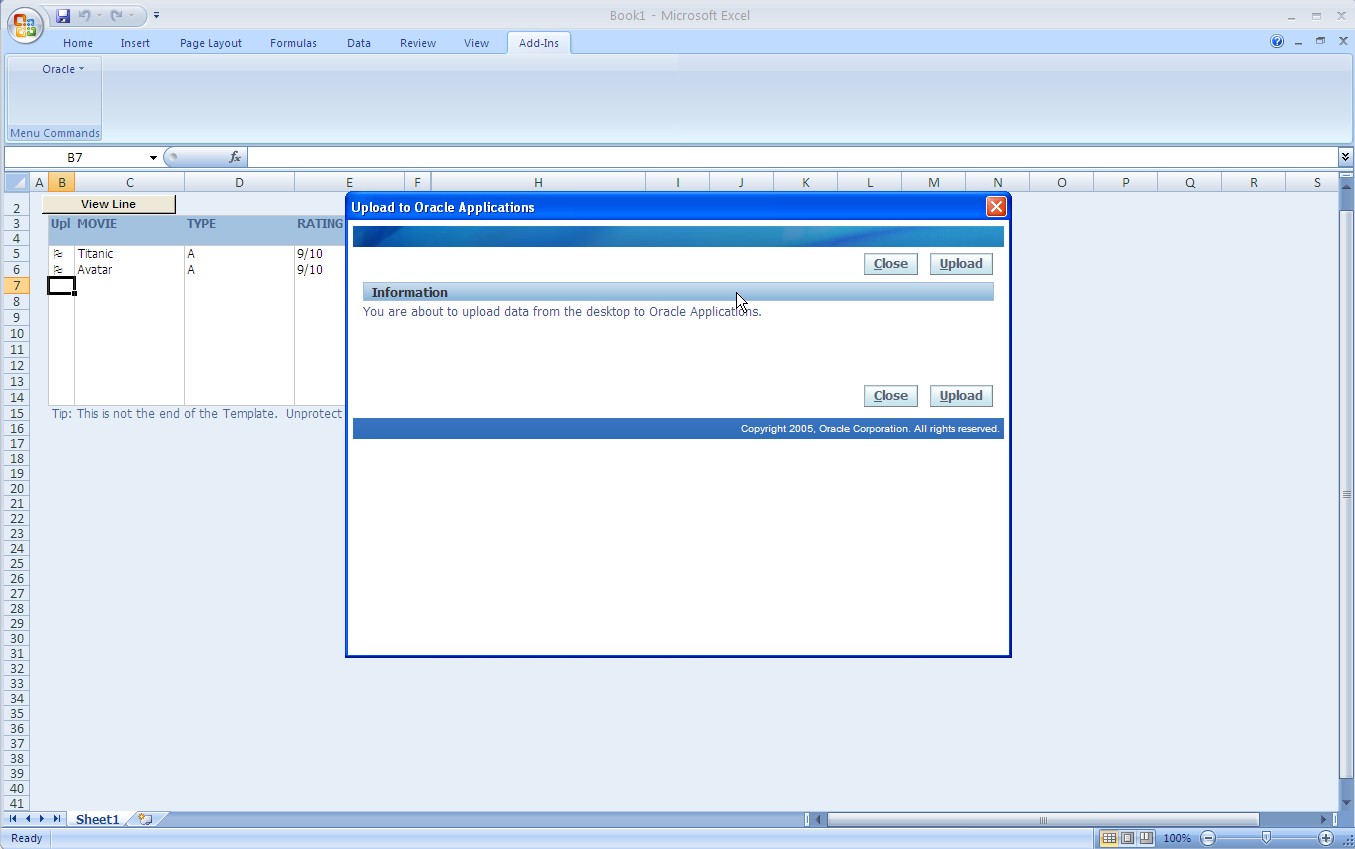Enable Normal view toggle in the status bar
Image resolution: width=1355 pixels, height=849 pixels.
point(1106,838)
